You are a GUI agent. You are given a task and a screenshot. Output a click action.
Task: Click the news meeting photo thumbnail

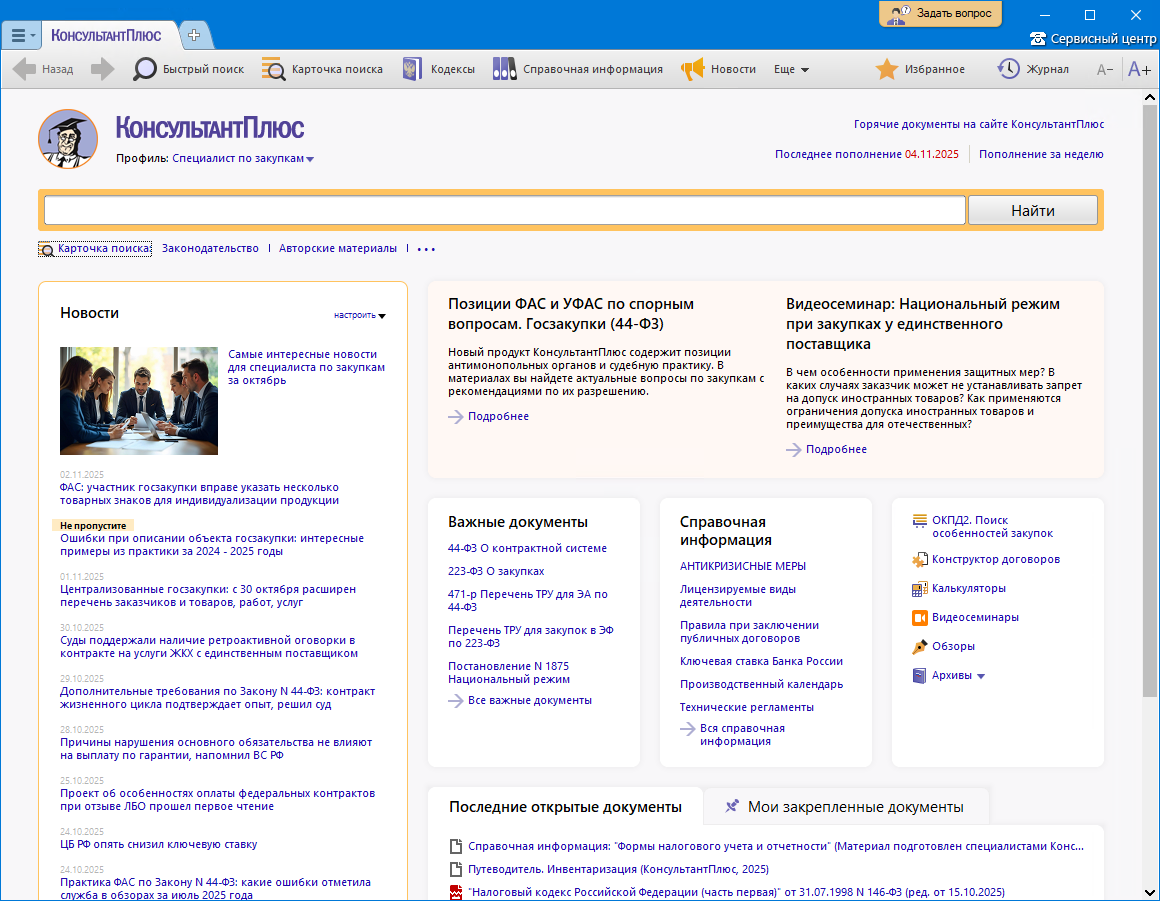point(139,401)
